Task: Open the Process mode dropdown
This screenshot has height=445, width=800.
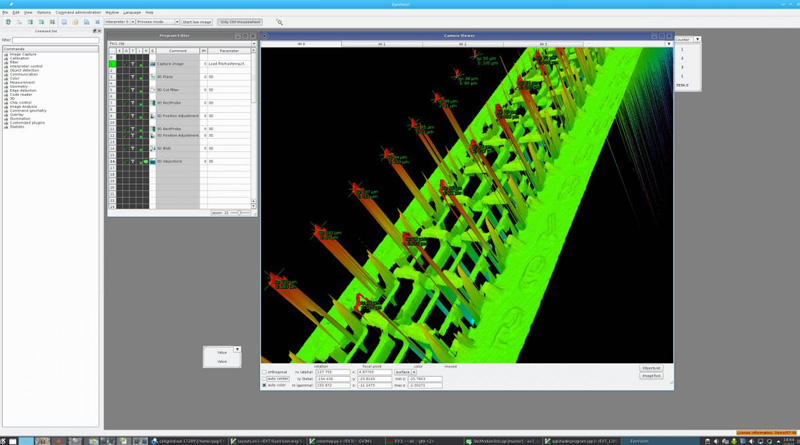Action: (x=156, y=21)
